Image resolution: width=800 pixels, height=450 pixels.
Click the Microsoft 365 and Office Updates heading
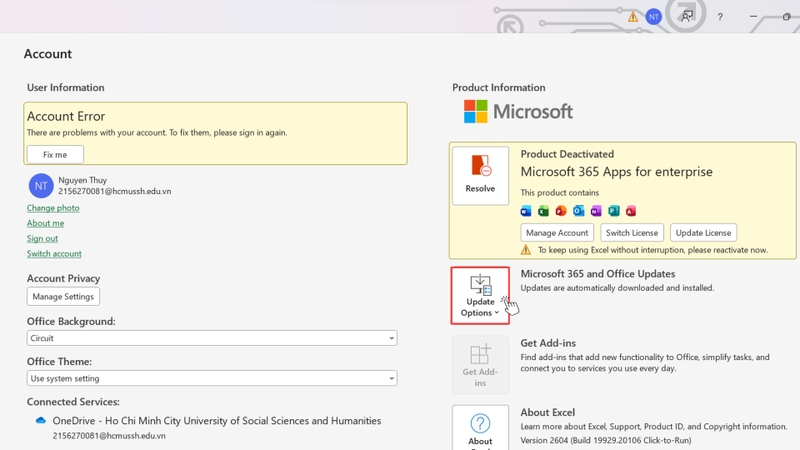597,274
